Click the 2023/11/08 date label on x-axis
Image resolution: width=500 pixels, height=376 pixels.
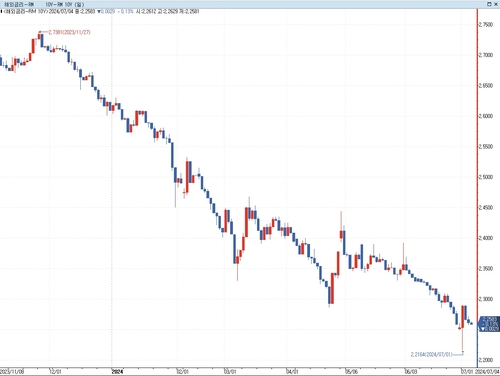tap(12, 372)
